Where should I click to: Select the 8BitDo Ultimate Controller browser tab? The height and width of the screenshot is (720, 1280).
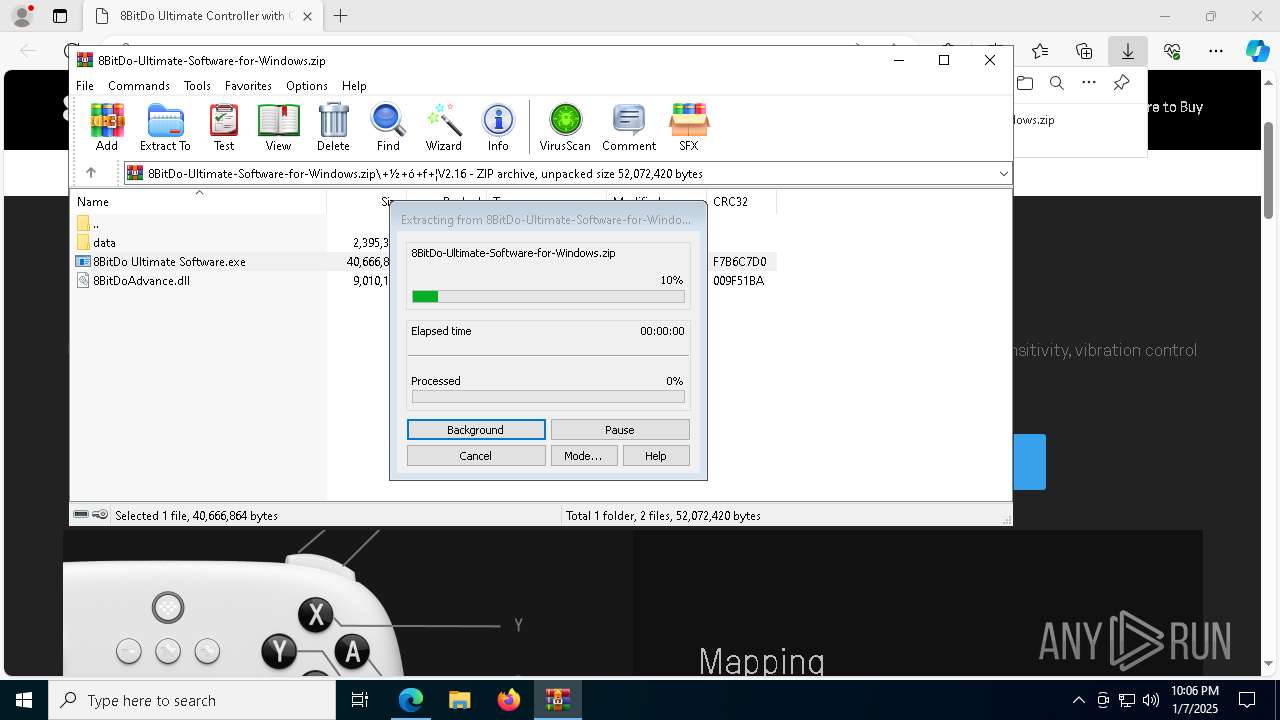coord(201,16)
